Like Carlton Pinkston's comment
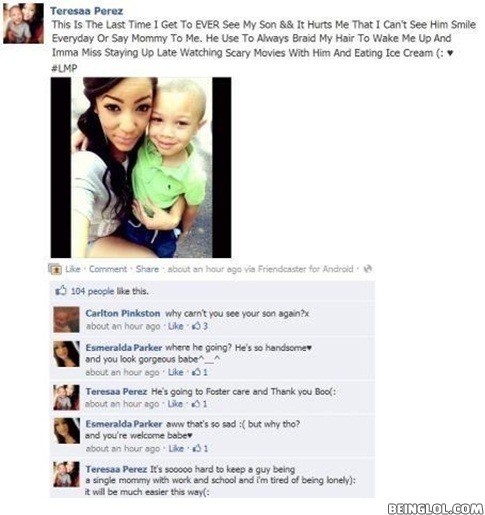 tap(176, 326)
